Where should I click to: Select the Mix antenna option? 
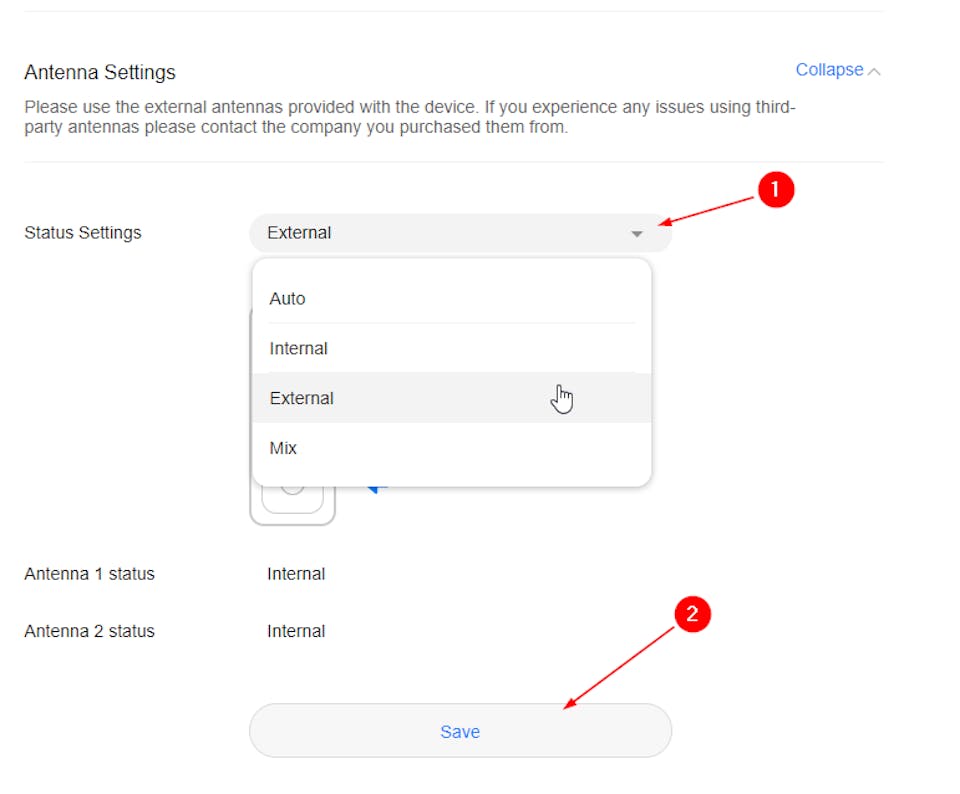(x=284, y=448)
